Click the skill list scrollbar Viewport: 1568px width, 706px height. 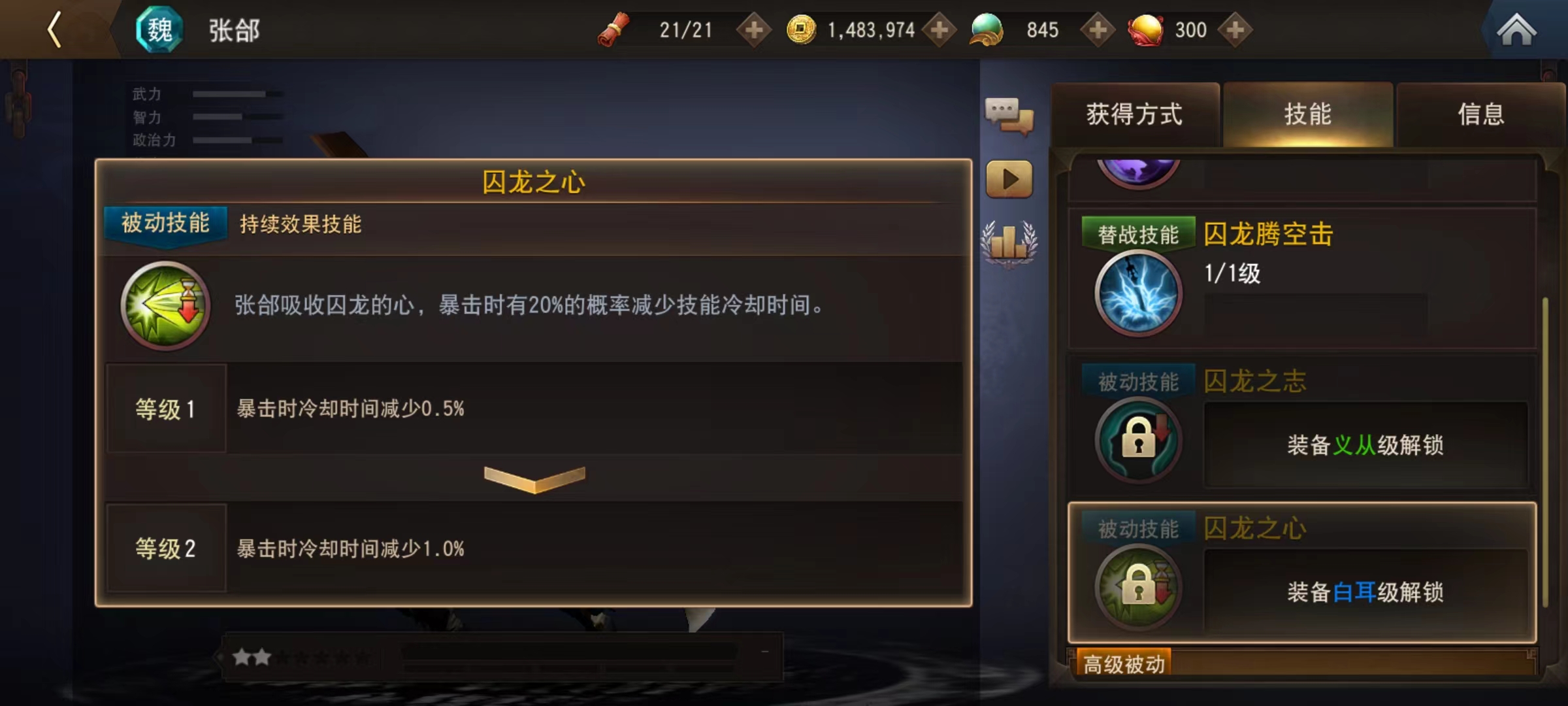[x=1545, y=452]
